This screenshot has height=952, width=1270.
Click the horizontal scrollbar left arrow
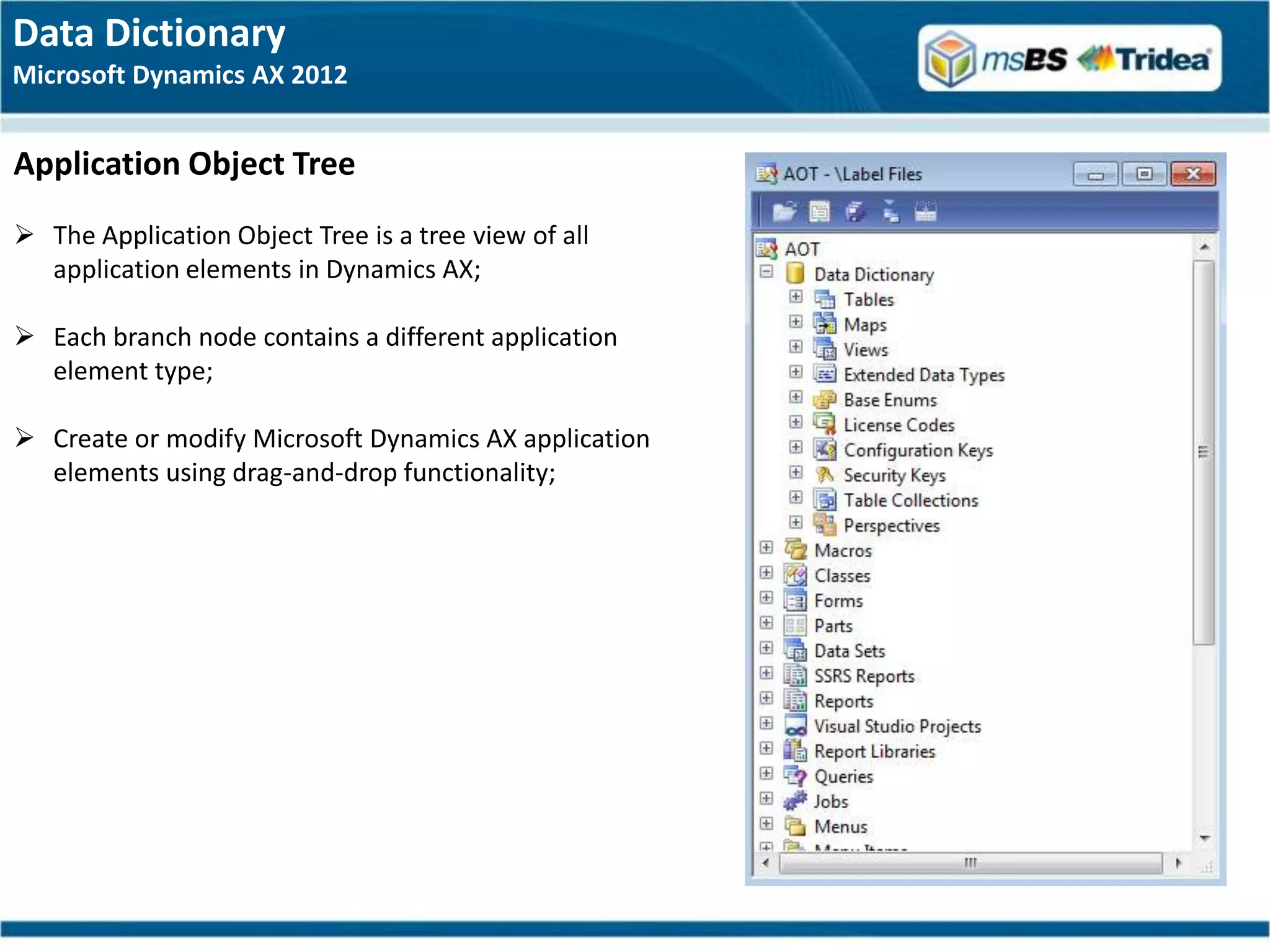(x=766, y=862)
